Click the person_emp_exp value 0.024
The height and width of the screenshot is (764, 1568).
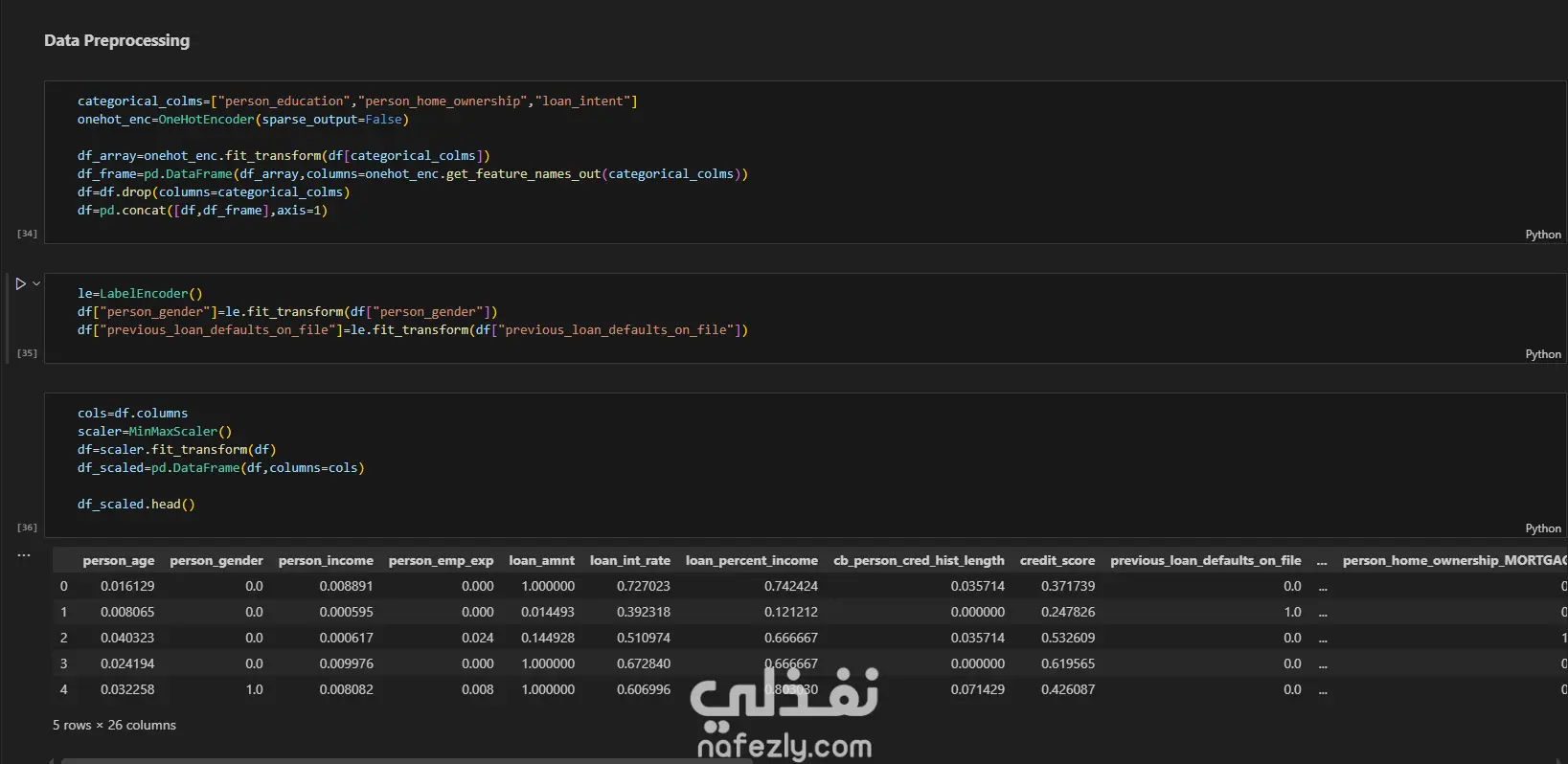point(478,638)
